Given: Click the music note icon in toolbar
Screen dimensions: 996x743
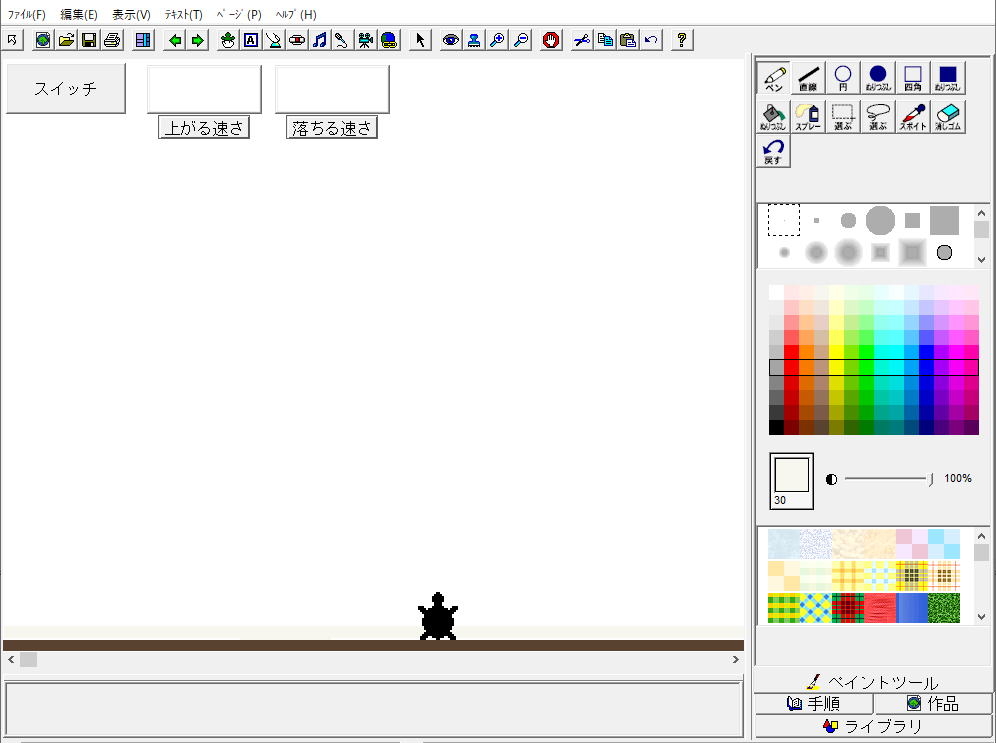Looking at the screenshot, I should (320, 40).
